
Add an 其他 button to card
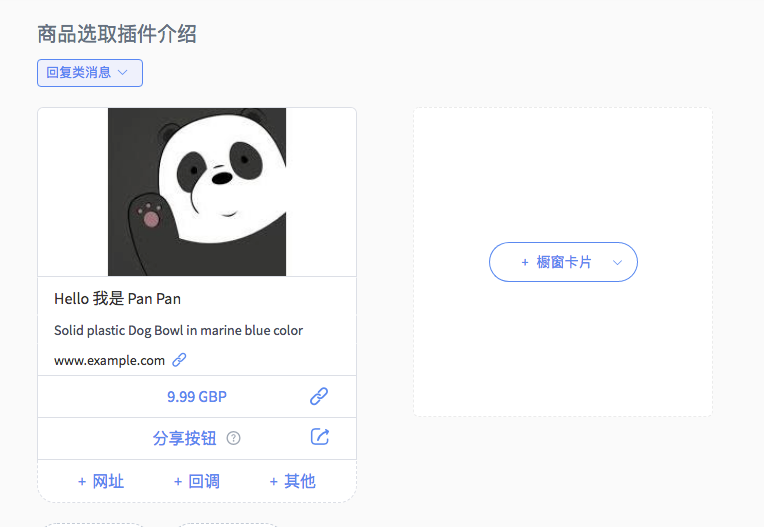pos(292,482)
